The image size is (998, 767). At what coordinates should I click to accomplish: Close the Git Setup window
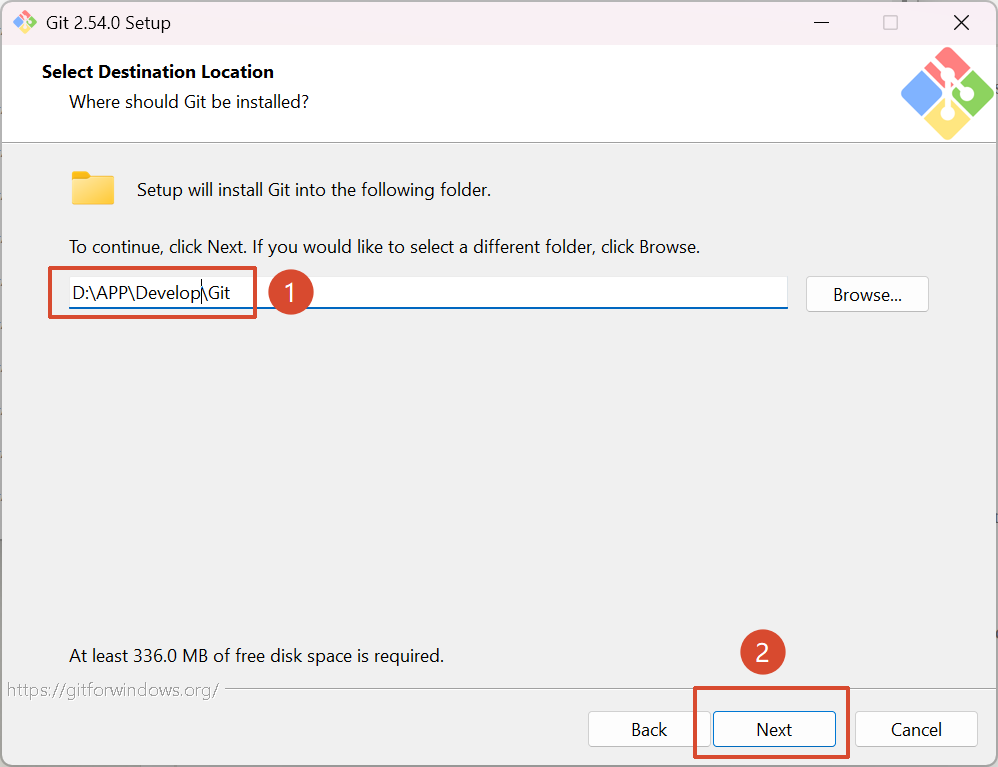click(x=961, y=22)
